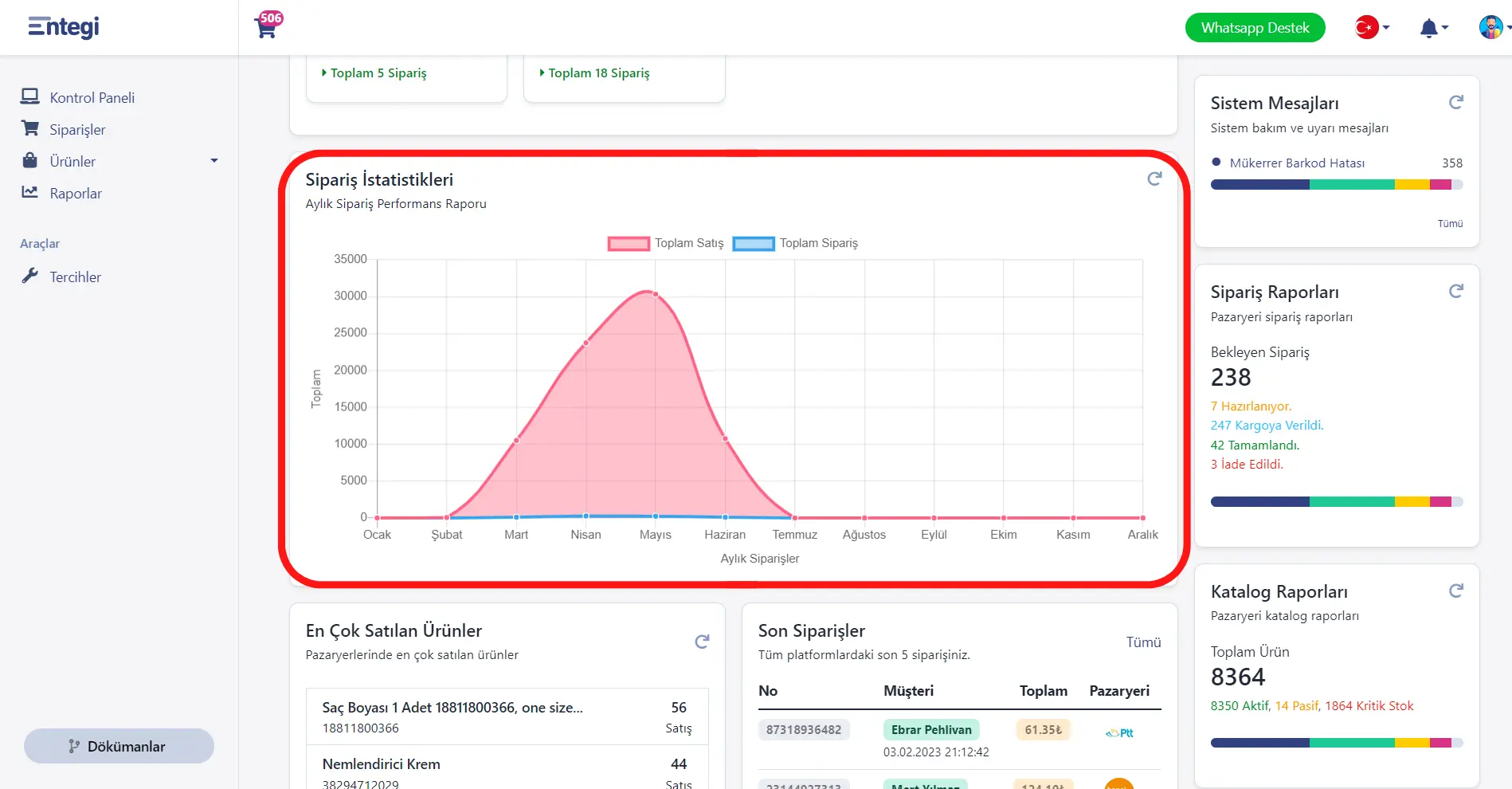
Task: Open Ürünler sidebar item
Action: pyautogui.click(x=72, y=162)
